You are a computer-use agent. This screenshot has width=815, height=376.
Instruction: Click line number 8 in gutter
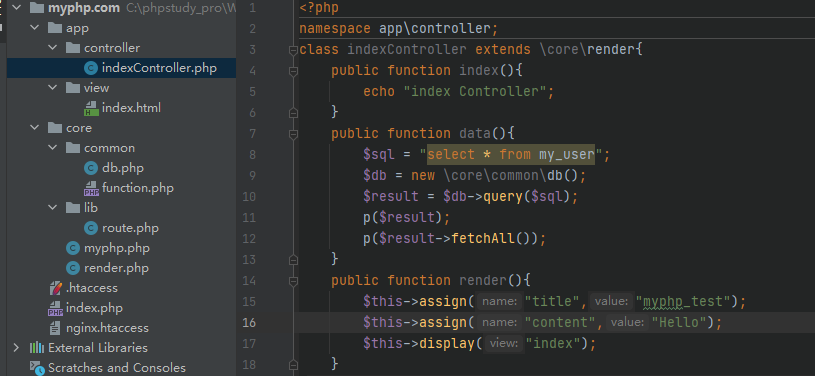253,154
